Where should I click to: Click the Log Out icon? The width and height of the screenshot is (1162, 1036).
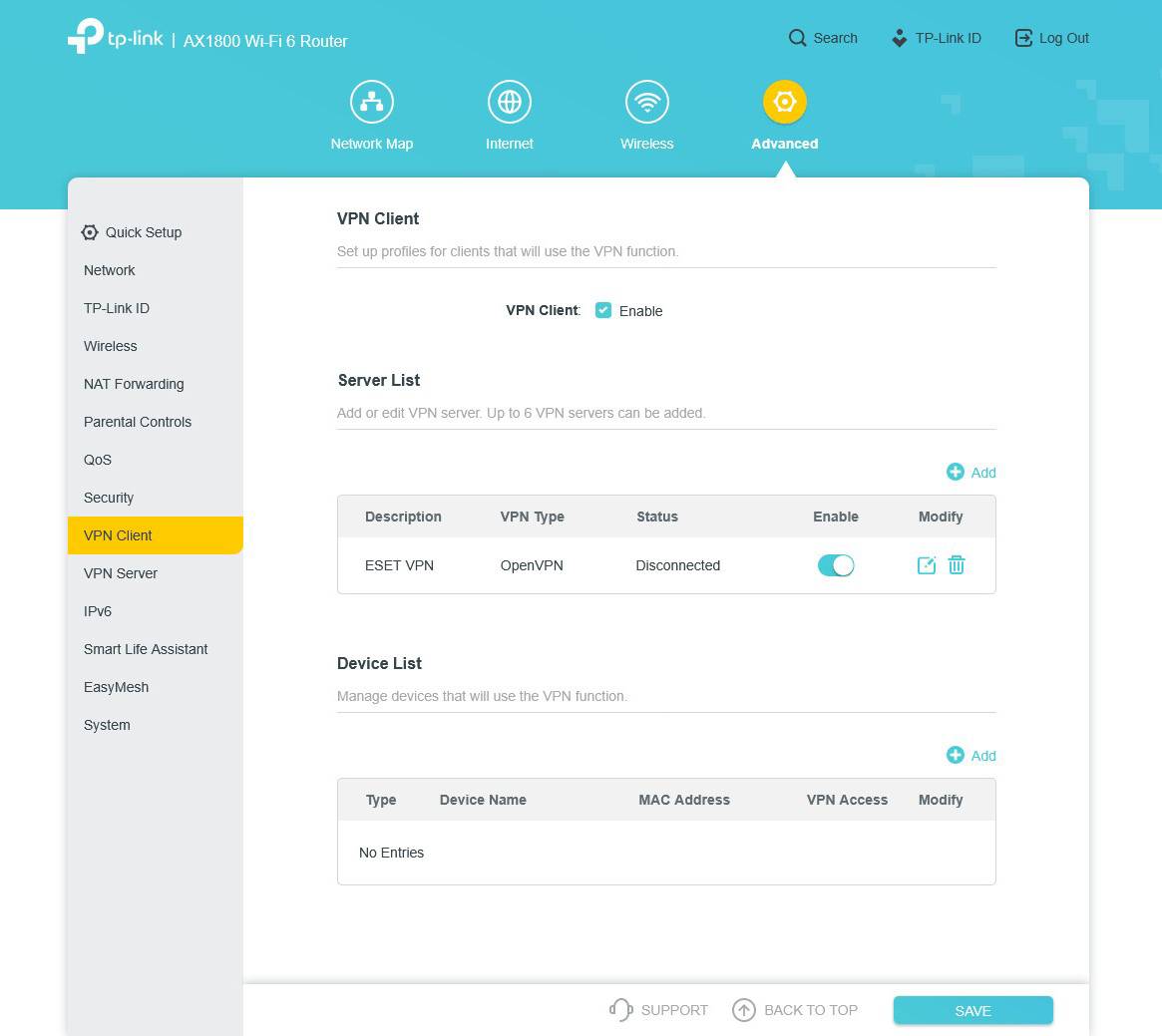[1023, 37]
